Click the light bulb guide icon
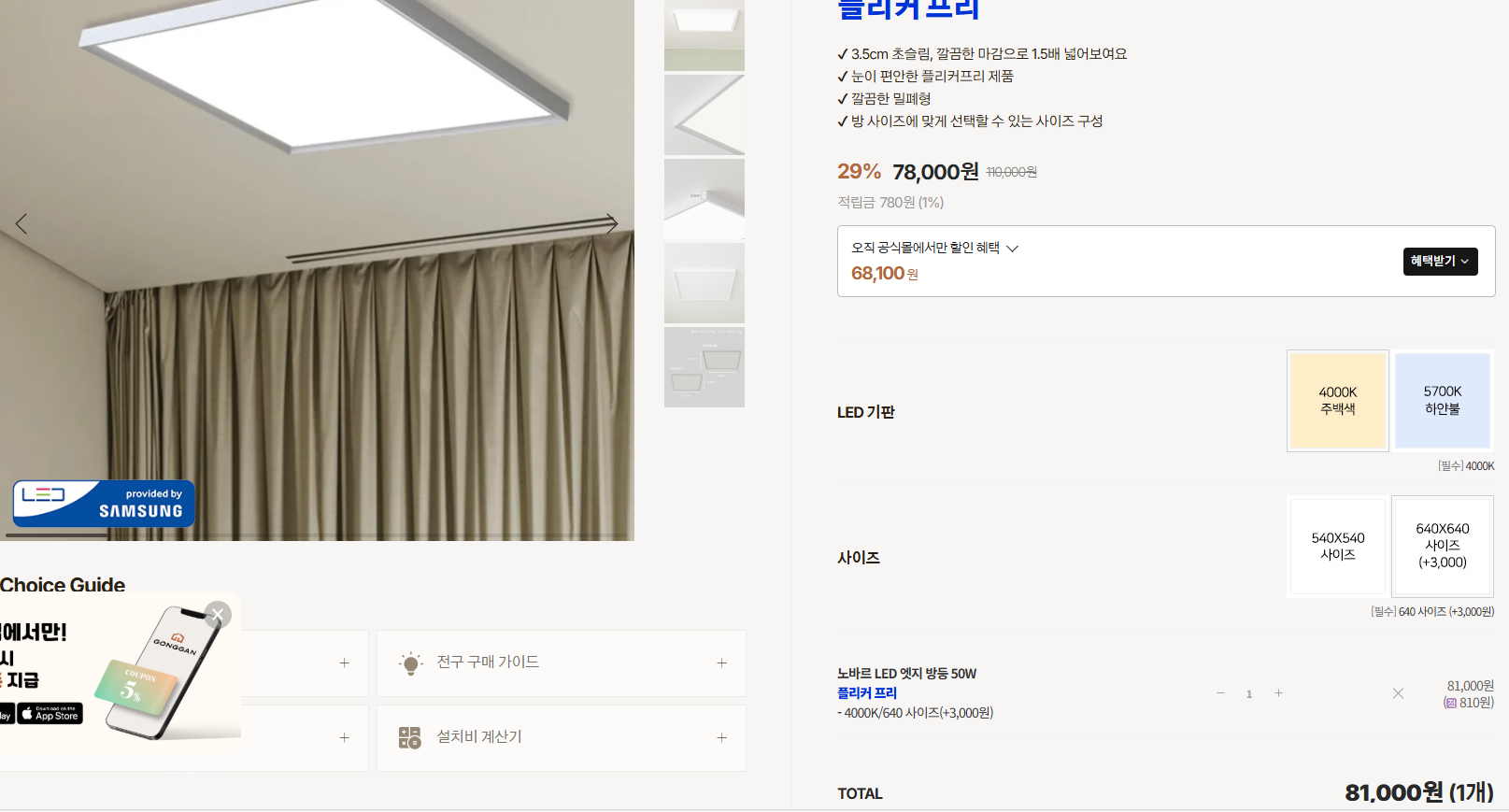The width and height of the screenshot is (1509, 812). [410, 663]
